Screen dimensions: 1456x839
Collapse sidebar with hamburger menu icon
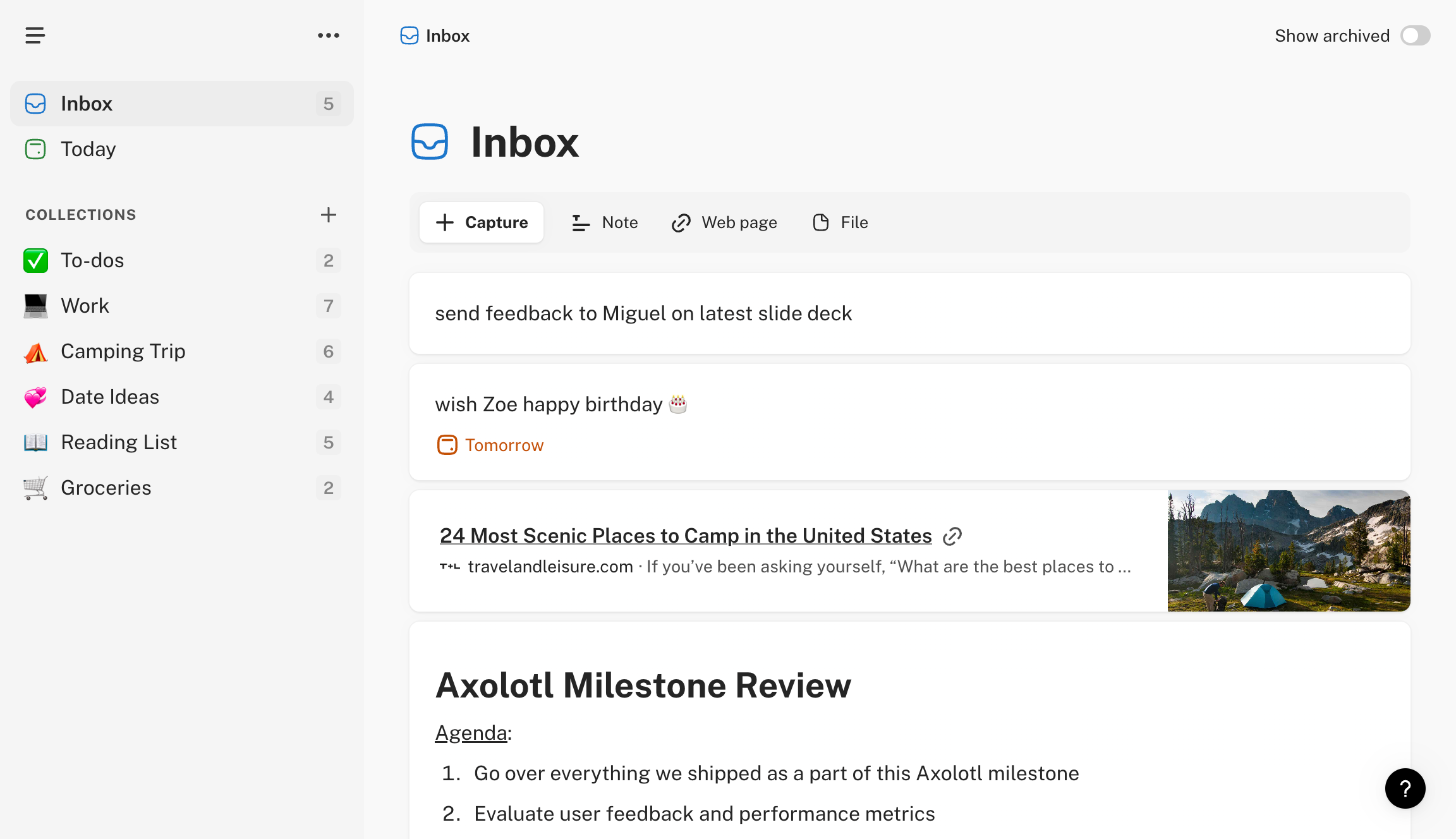35,35
